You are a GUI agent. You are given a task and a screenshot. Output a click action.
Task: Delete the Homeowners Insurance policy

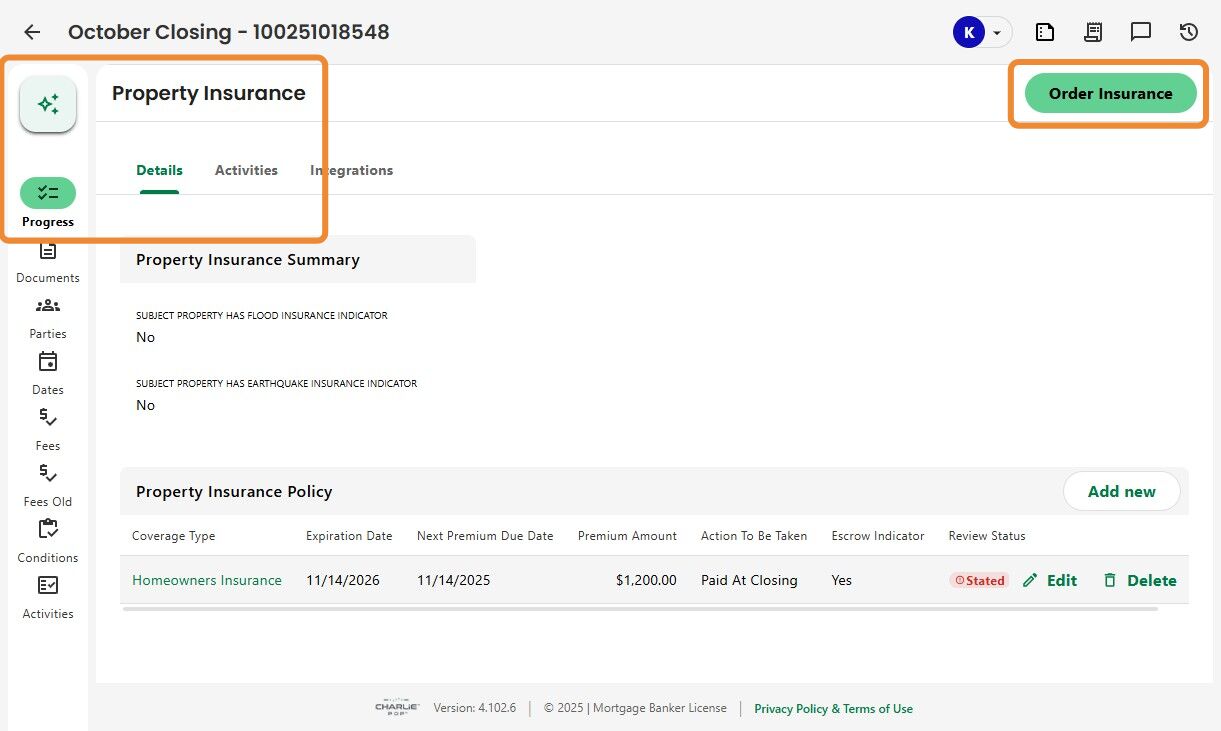point(1140,580)
